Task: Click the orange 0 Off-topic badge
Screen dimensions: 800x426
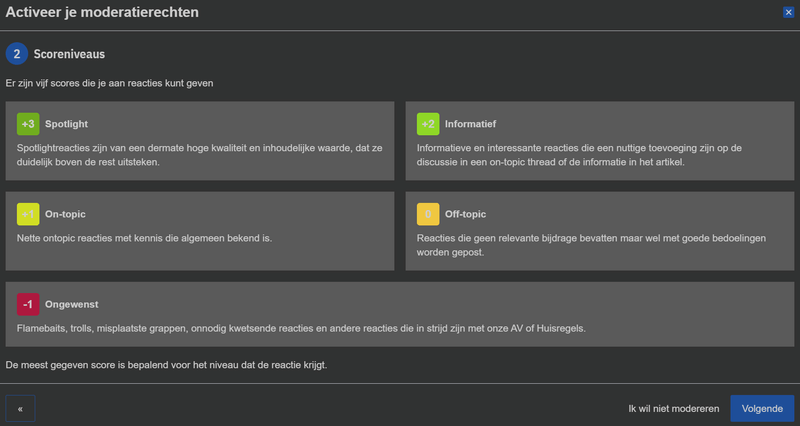Action: pyautogui.click(x=428, y=214)
